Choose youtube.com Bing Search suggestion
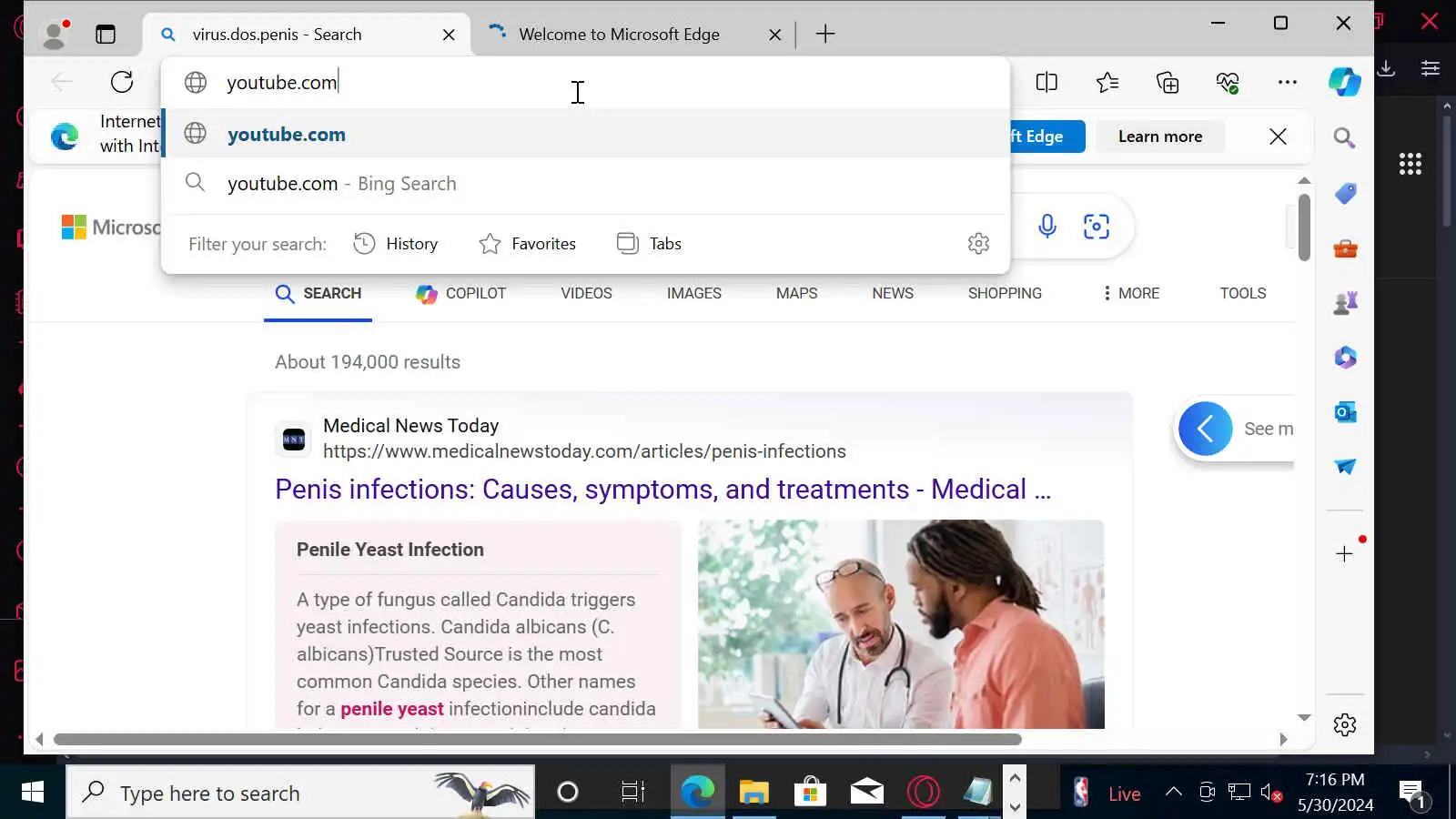 click(586, 183)
